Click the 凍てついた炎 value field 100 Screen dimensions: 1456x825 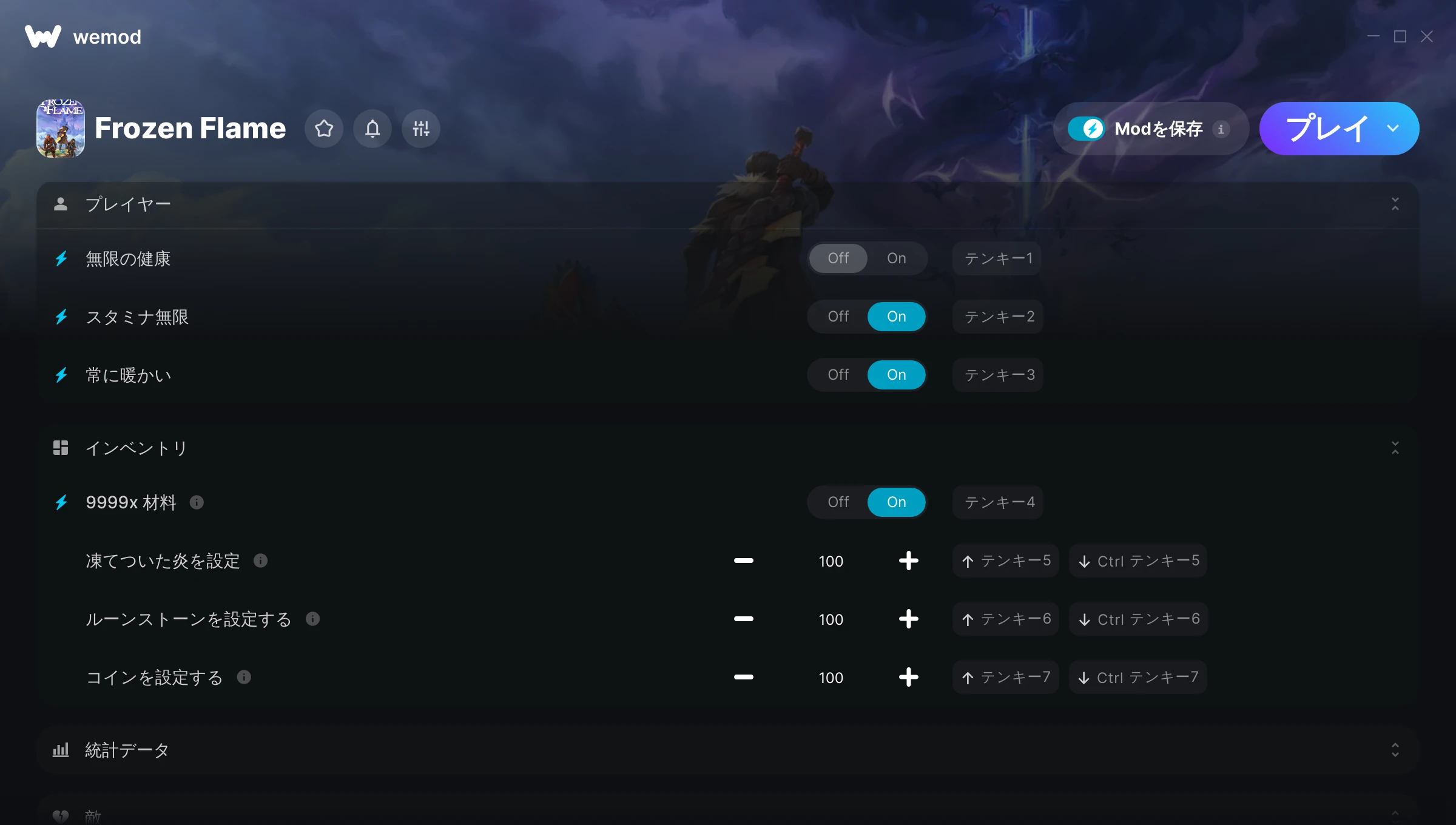pos(831,561)
